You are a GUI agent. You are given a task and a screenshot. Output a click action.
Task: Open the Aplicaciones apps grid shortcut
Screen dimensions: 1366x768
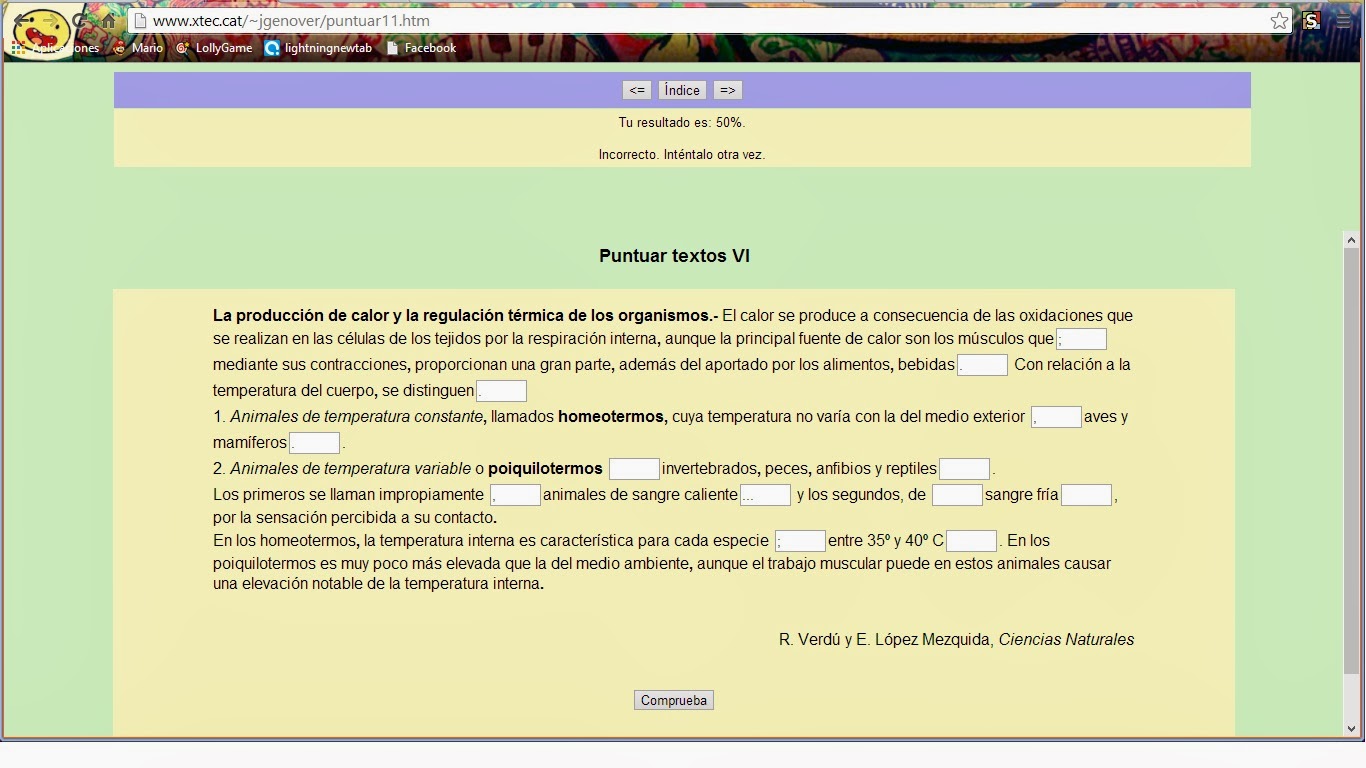55,48
